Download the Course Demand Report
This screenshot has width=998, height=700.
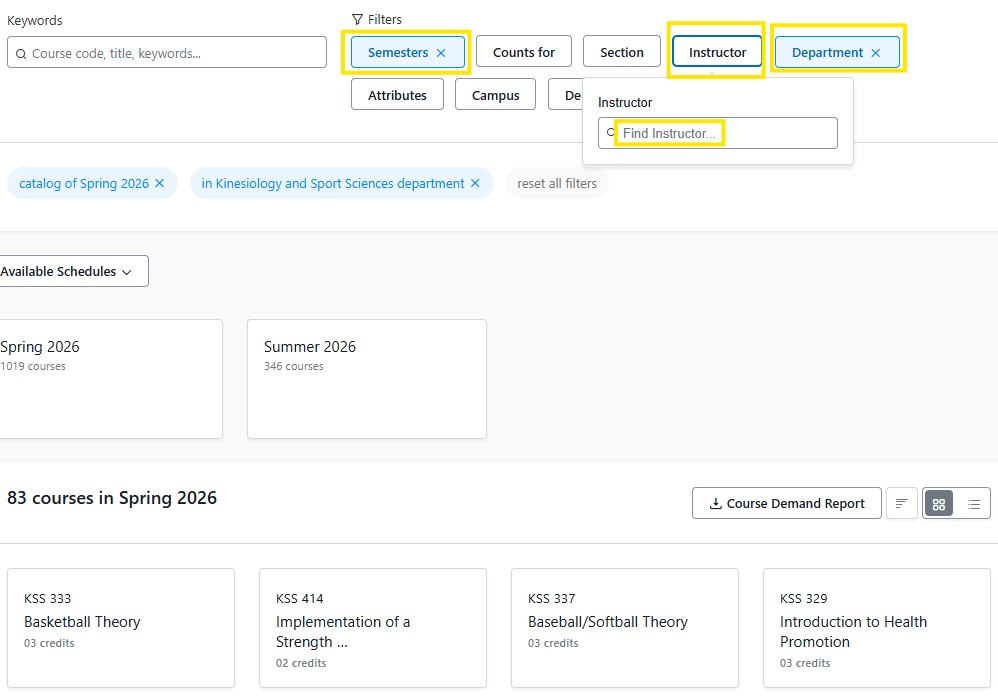click(x=787, y=503)
